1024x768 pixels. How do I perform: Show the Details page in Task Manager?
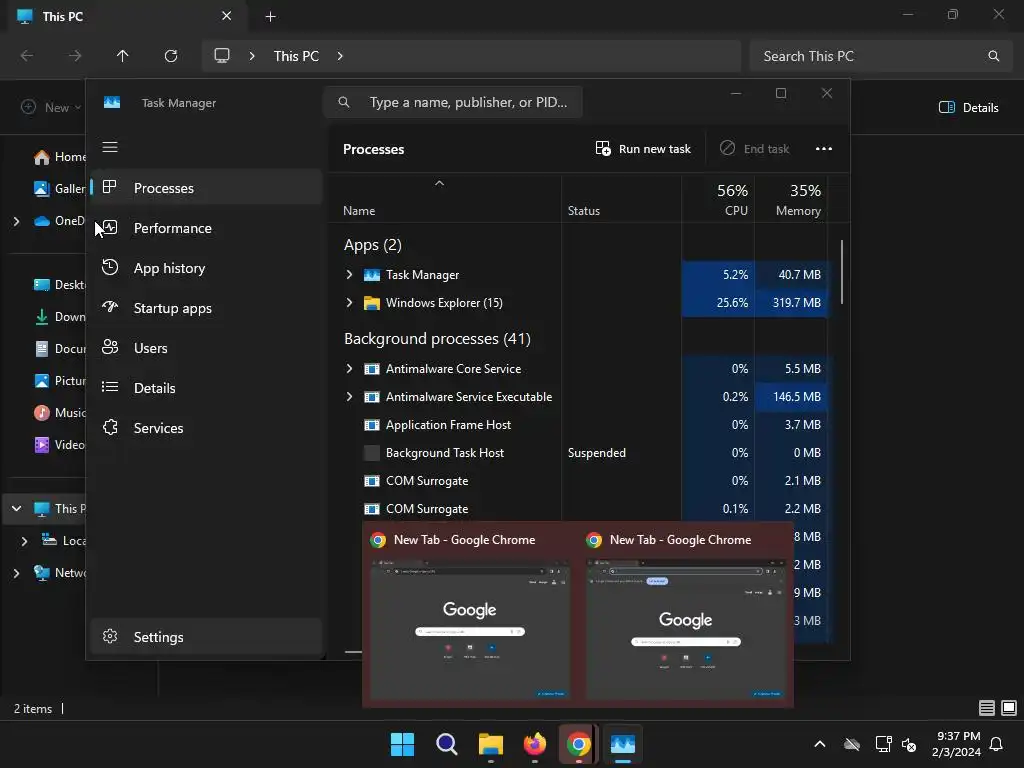pos(206,388)
